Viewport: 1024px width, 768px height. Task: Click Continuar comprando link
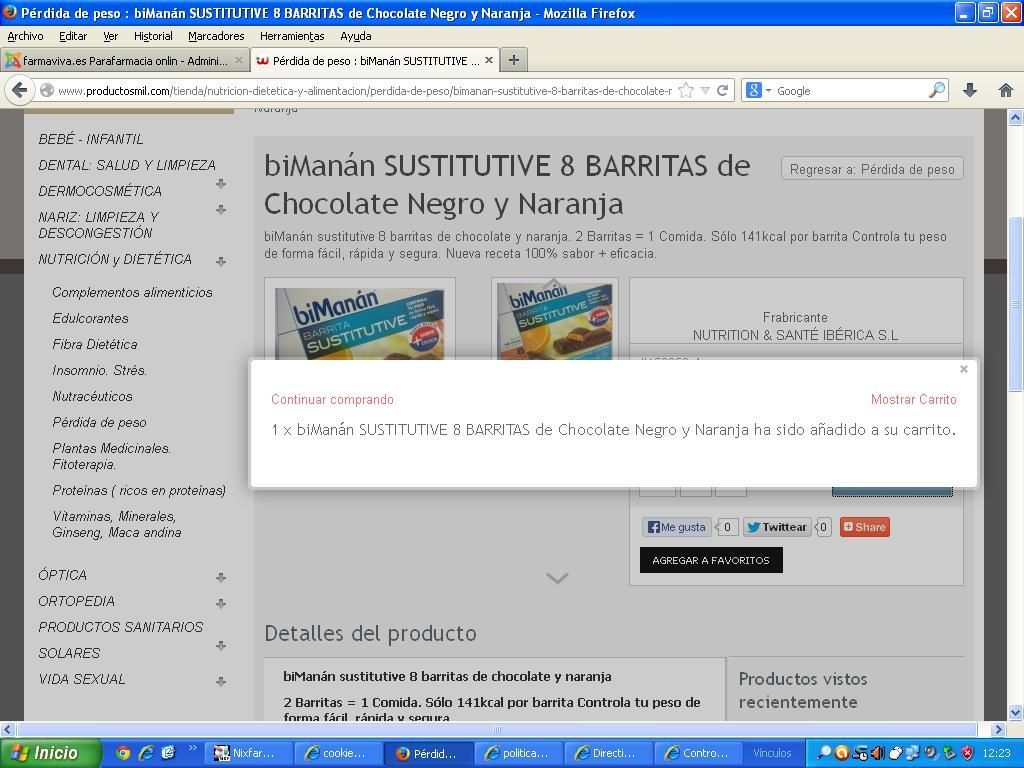pos(332,399)
